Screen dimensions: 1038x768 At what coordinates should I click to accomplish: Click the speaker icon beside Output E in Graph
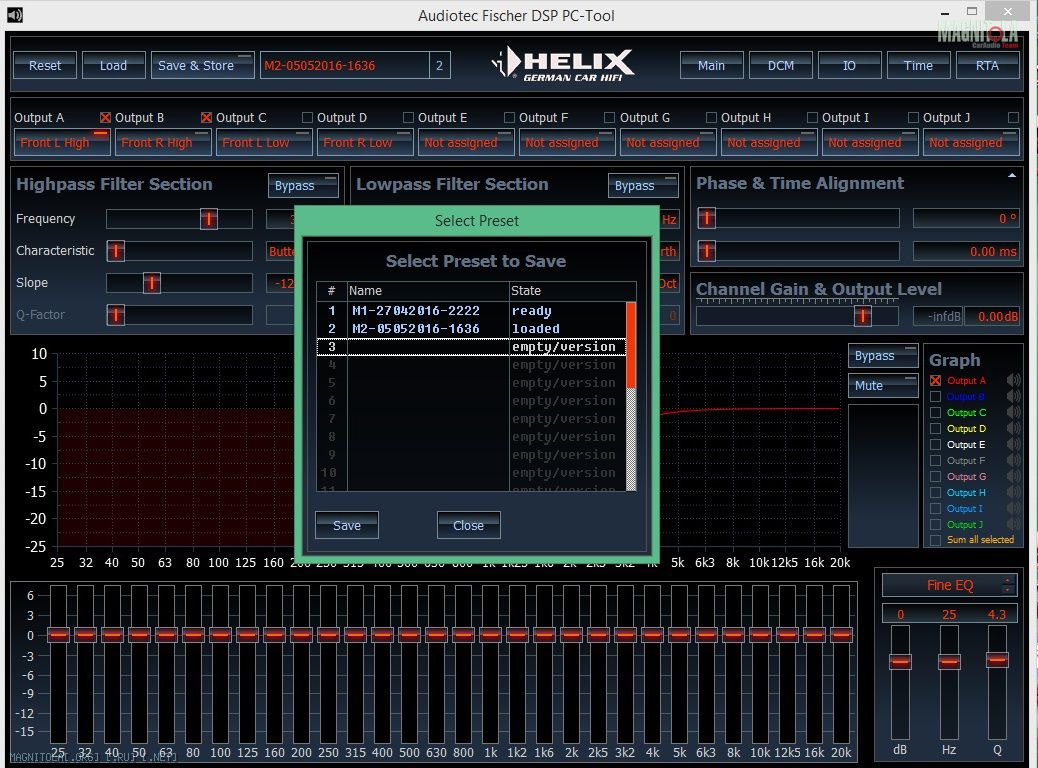point(1013,445)
